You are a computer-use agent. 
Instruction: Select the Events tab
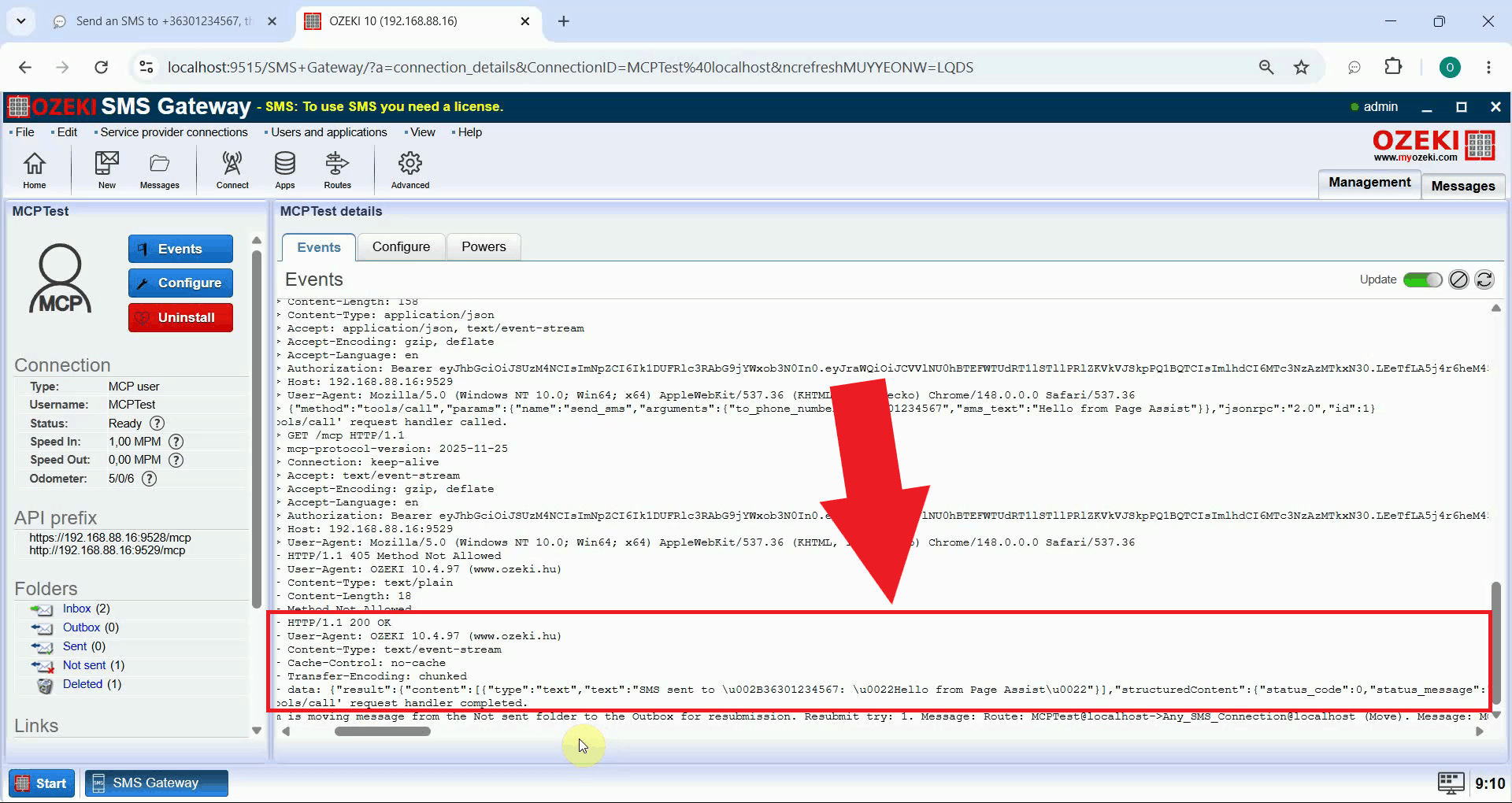point(319,247)
